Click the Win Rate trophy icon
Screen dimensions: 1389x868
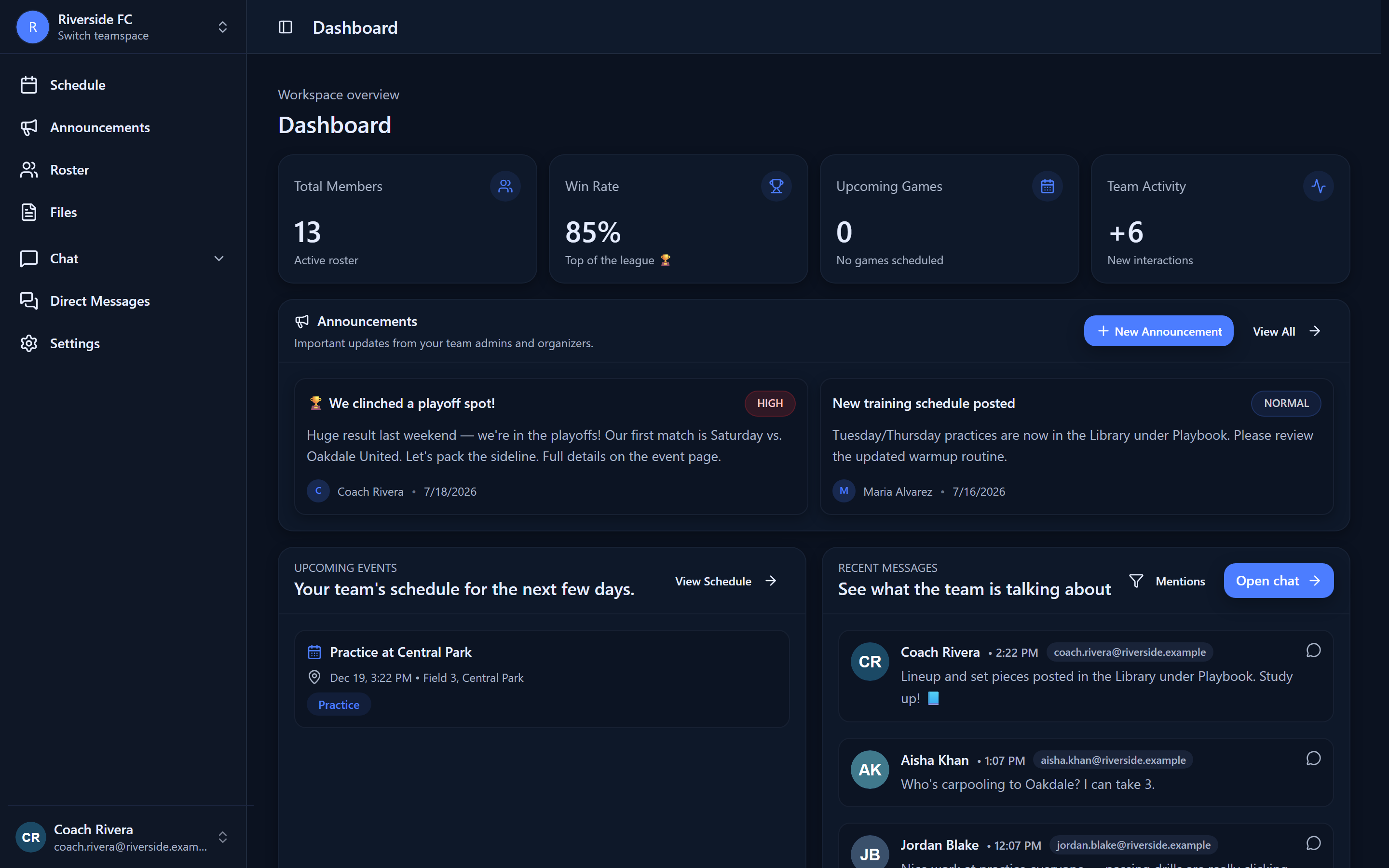[776, 186]
